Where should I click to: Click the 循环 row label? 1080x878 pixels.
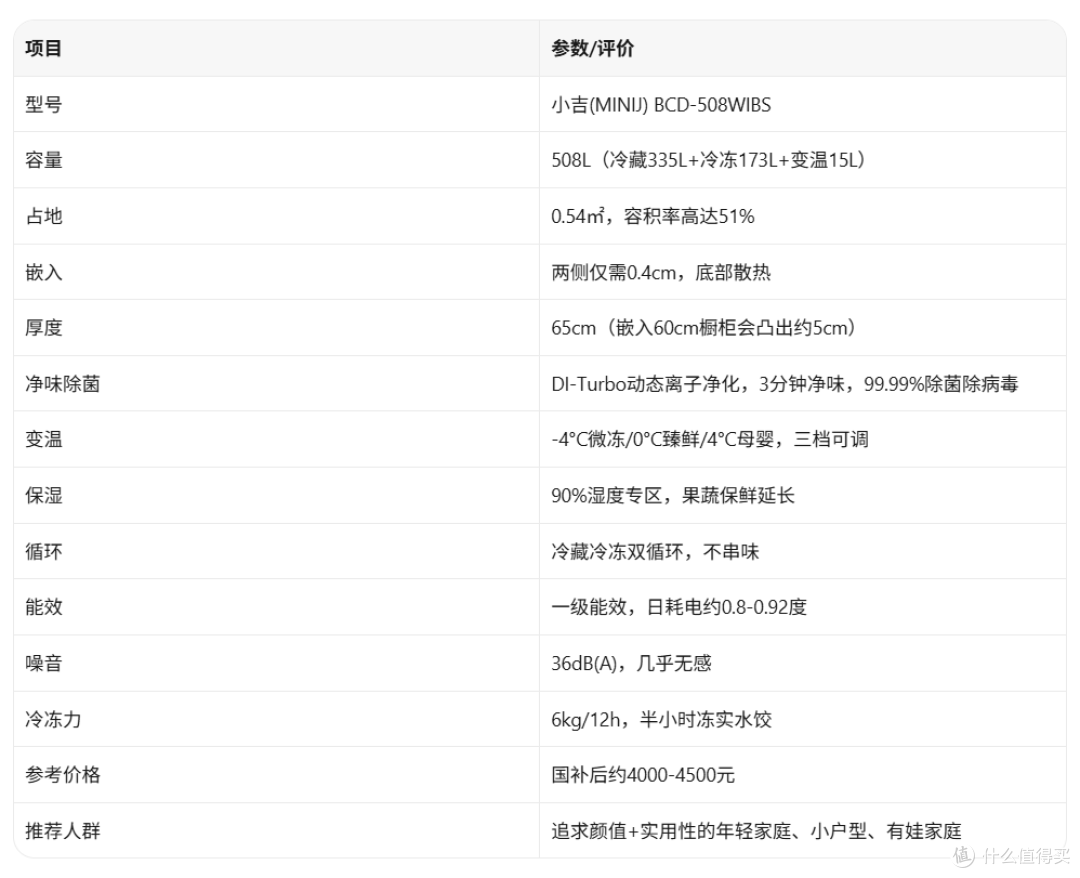click(x=43, y=552)
